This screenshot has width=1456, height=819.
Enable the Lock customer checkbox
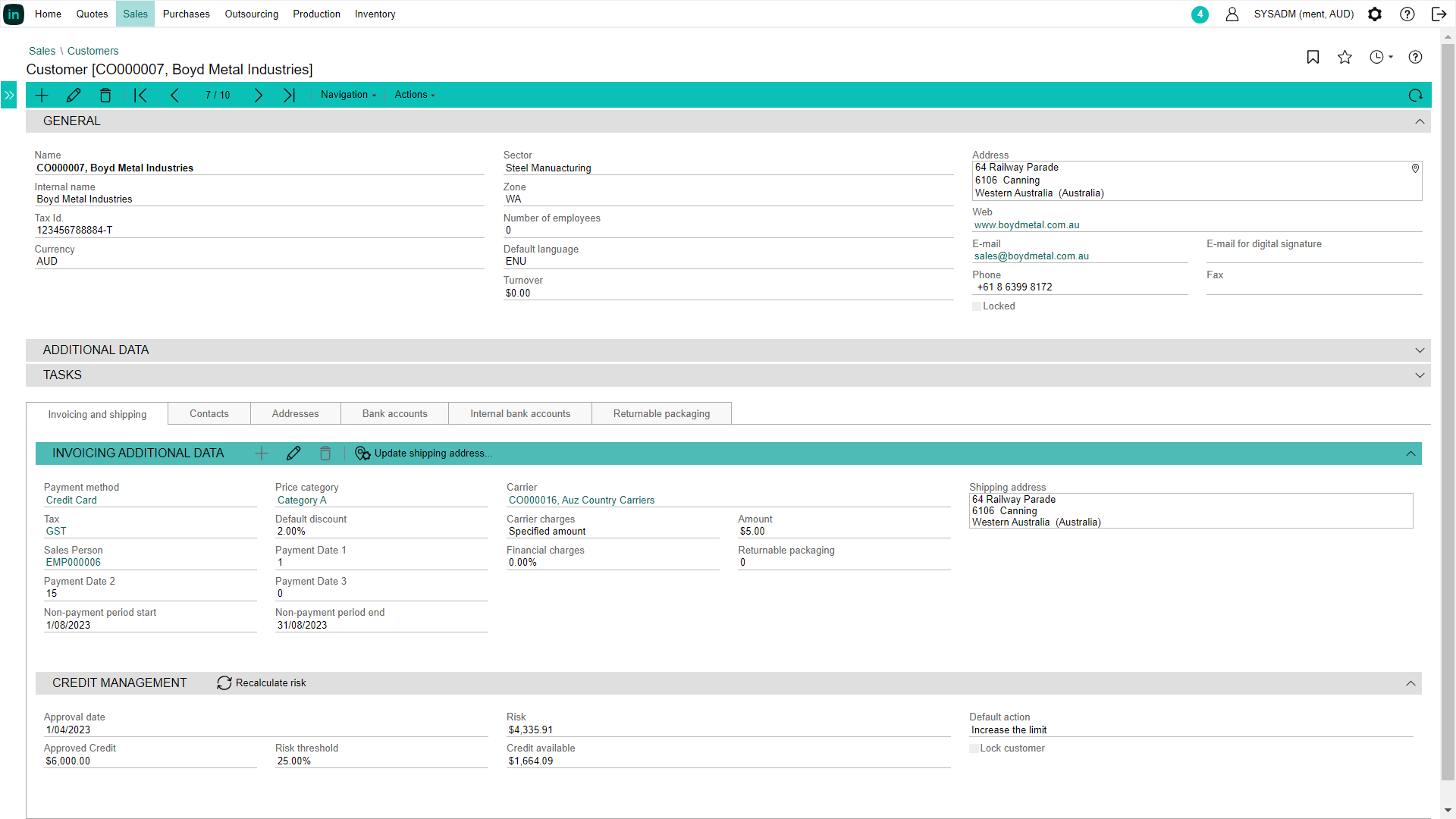coord(974,748)
